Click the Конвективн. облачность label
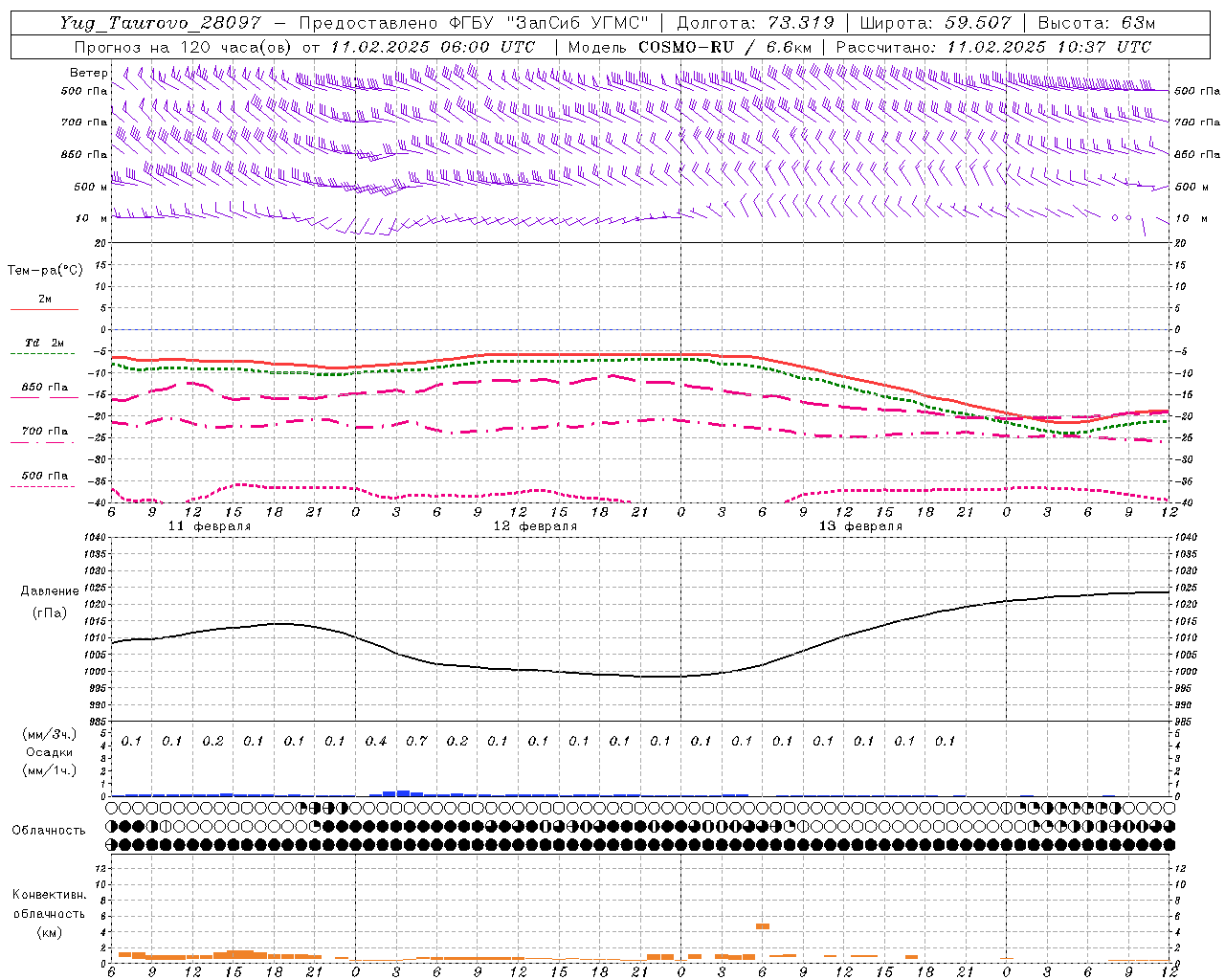 pyautogui.click(x=49, y=903)
